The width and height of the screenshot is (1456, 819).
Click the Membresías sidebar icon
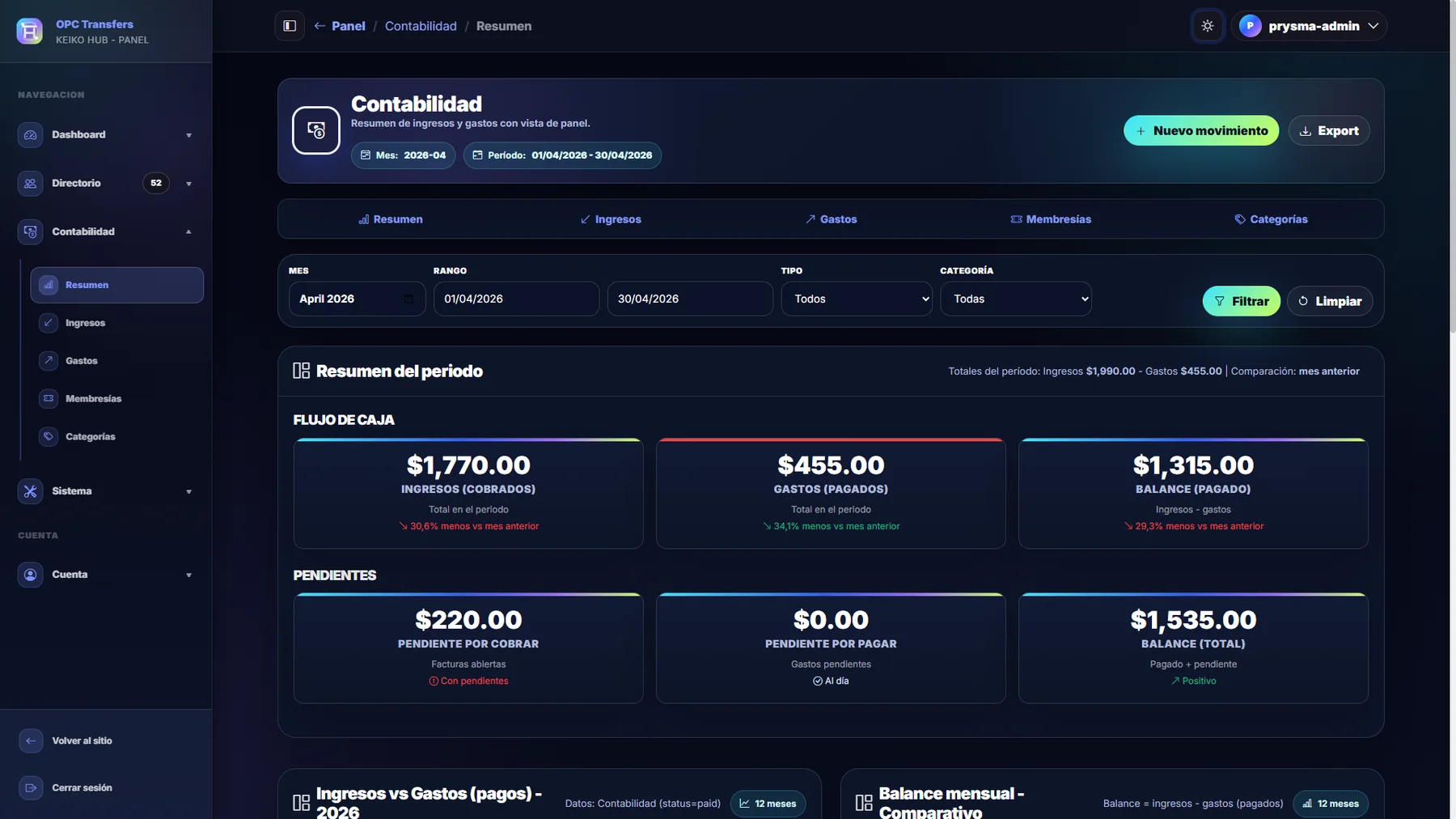coord(49,398)
